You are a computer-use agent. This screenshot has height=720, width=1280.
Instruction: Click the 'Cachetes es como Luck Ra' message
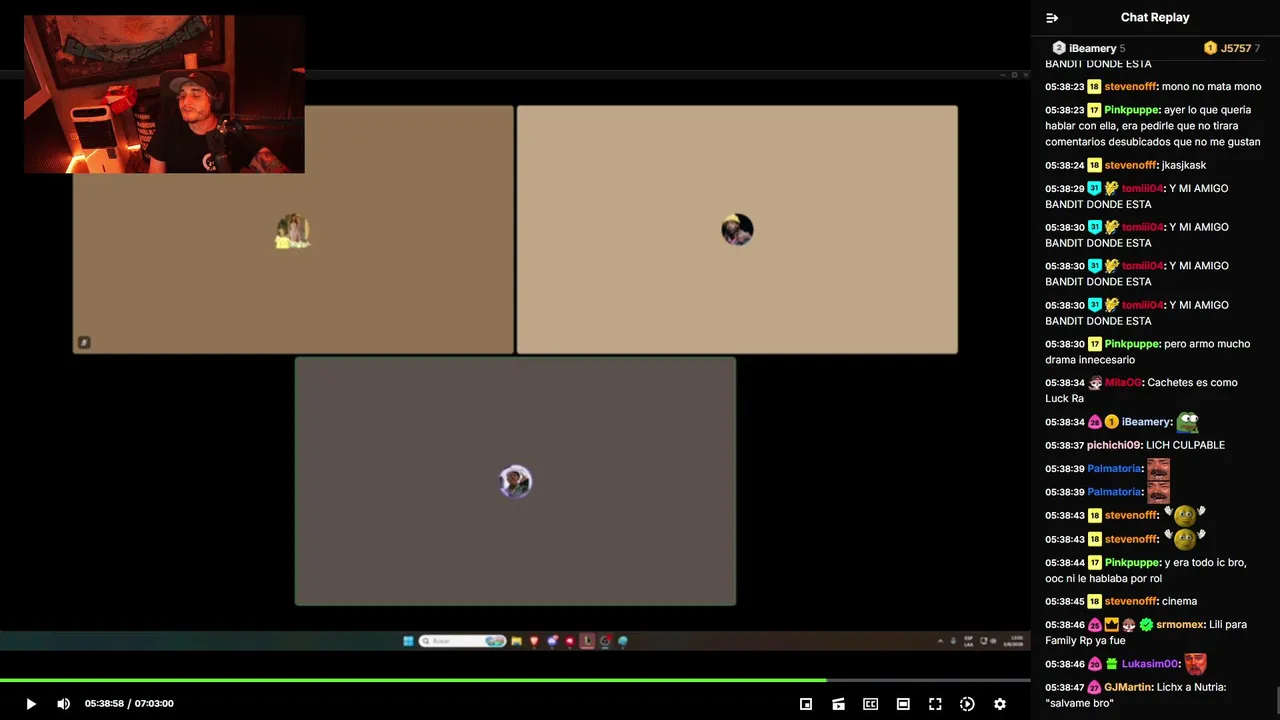tap(1141, 390)
